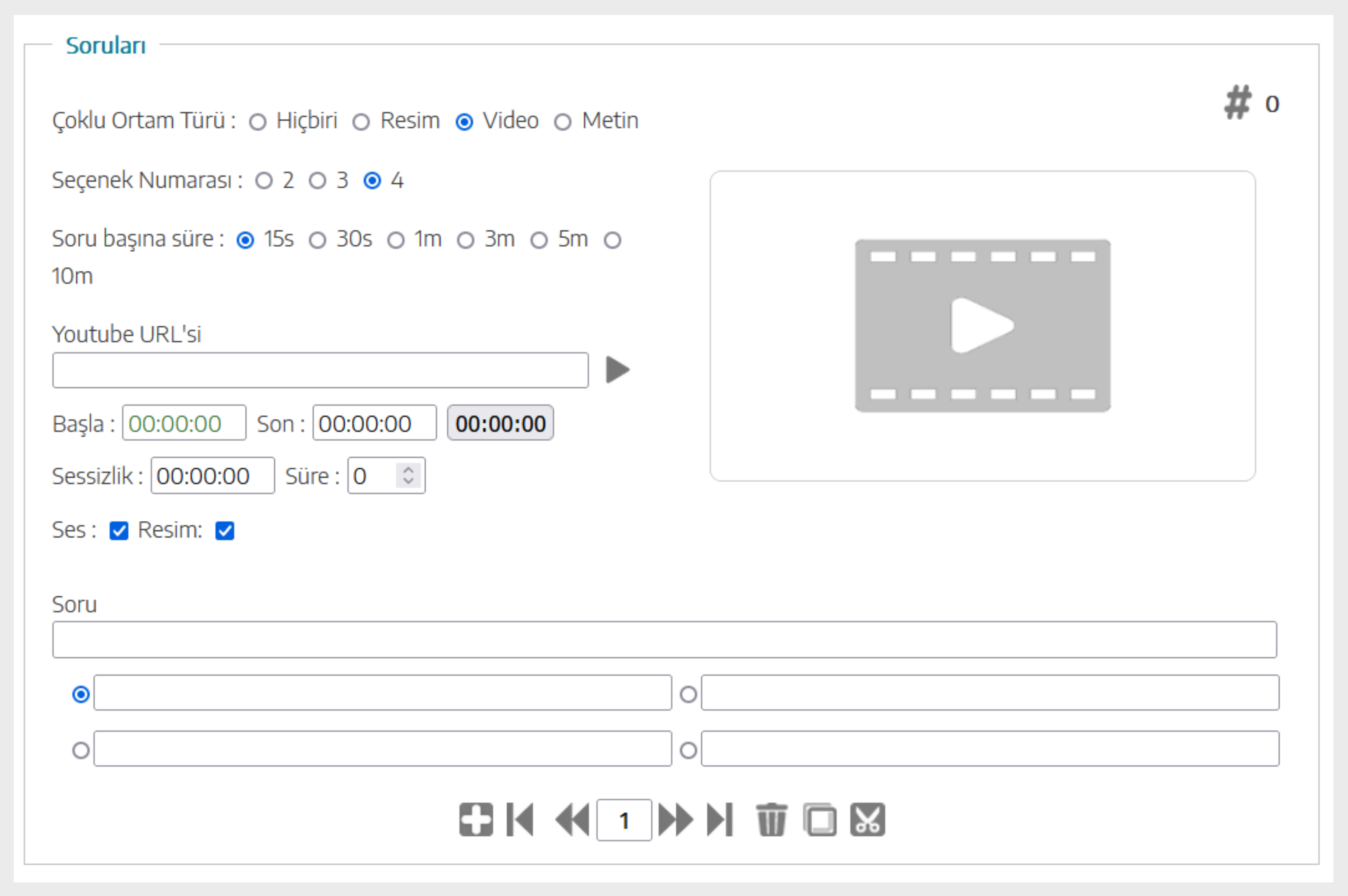Set time per question to 3m
This screenshot has width=1348, height=896.
tap(466, 241)
